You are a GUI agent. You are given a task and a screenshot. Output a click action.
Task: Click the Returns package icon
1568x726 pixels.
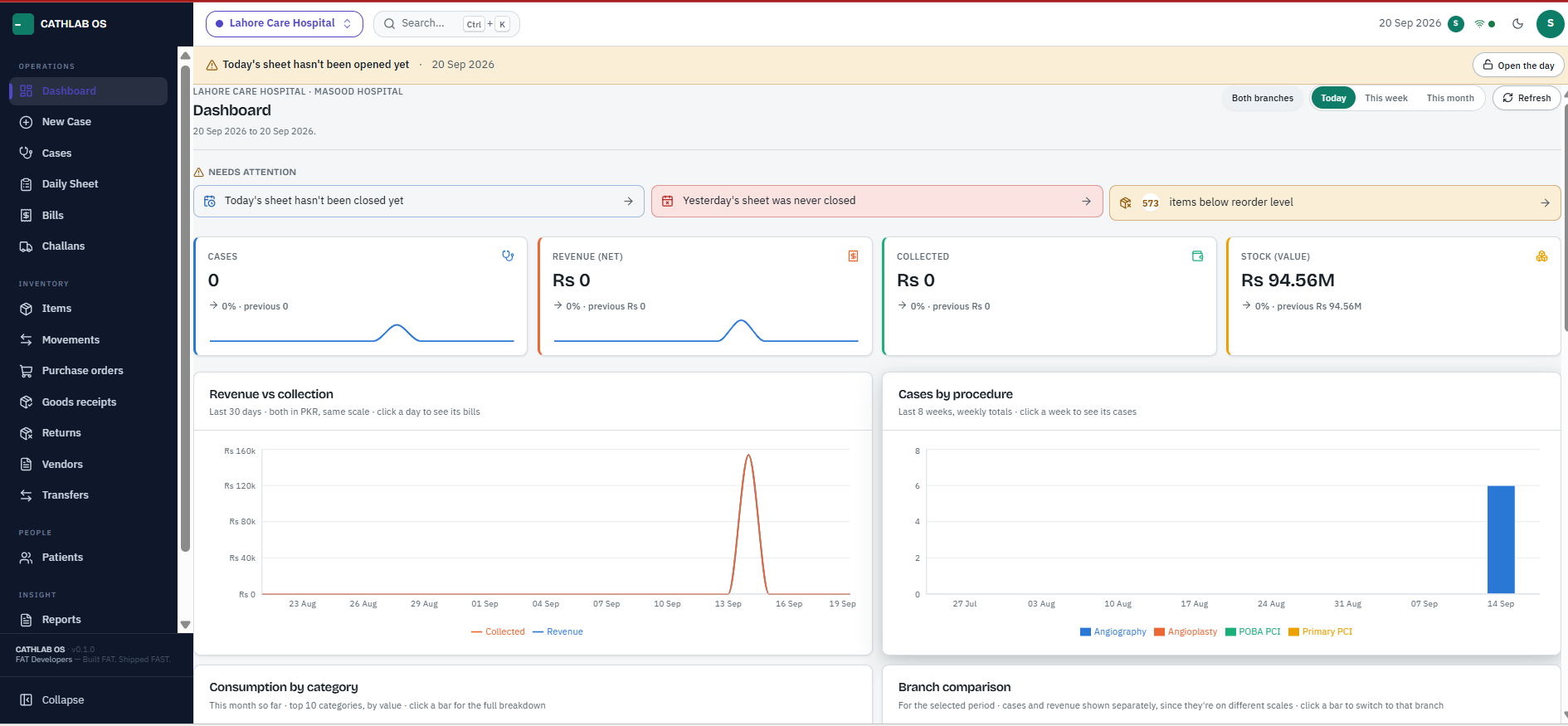click(26, 433)
